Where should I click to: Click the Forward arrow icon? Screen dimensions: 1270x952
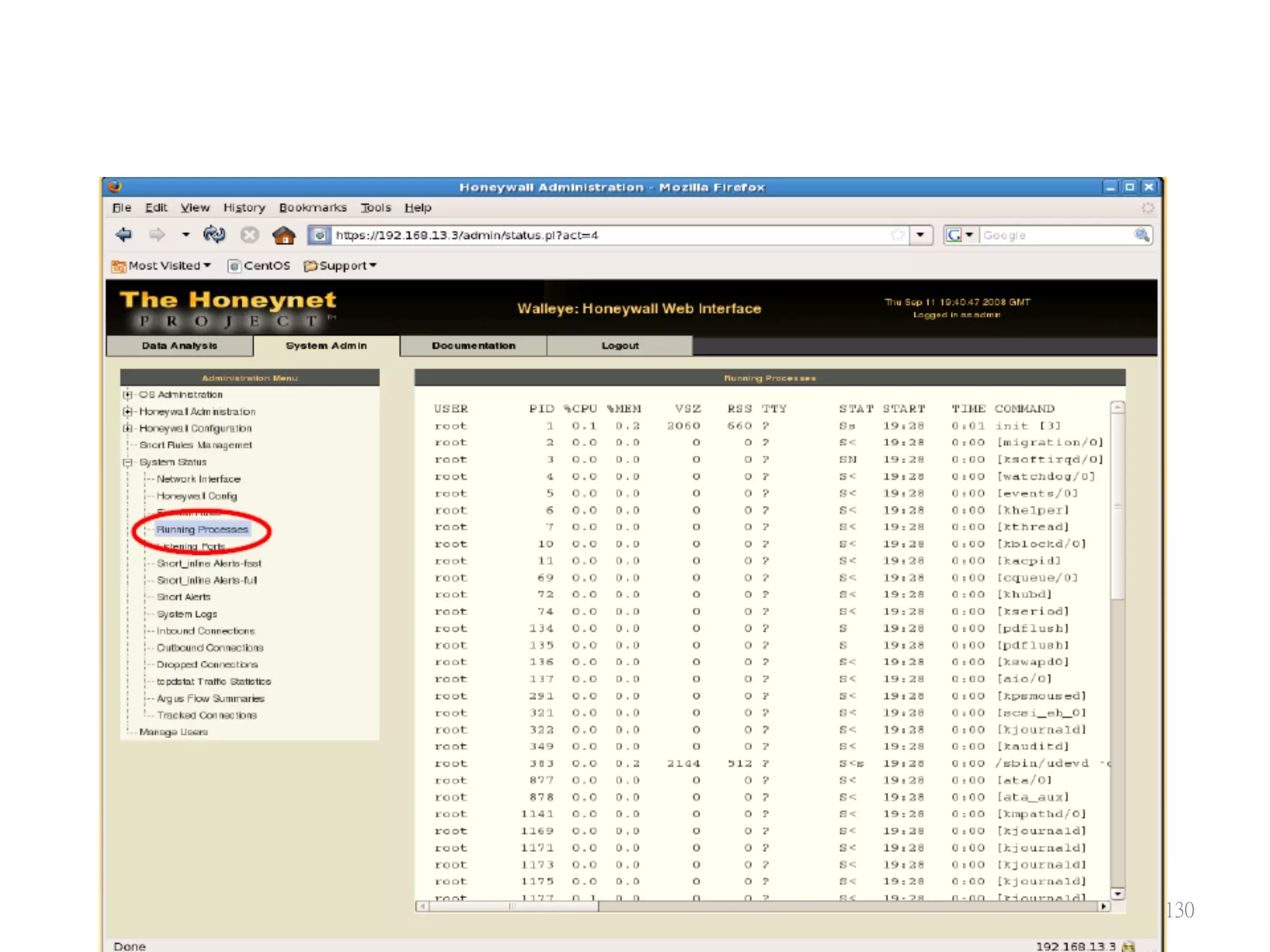157,235
